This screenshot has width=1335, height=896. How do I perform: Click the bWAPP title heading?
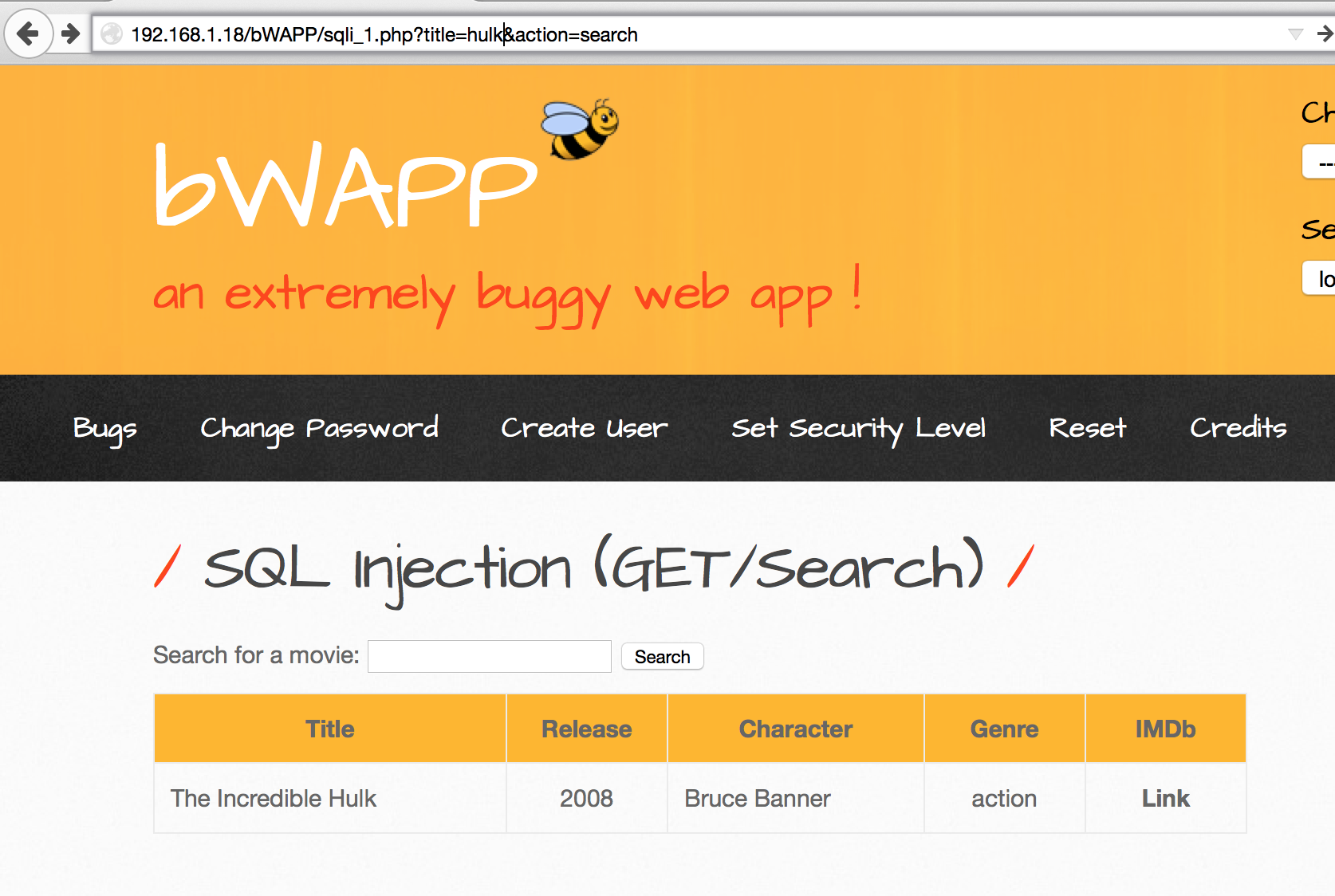click(346, 186)
